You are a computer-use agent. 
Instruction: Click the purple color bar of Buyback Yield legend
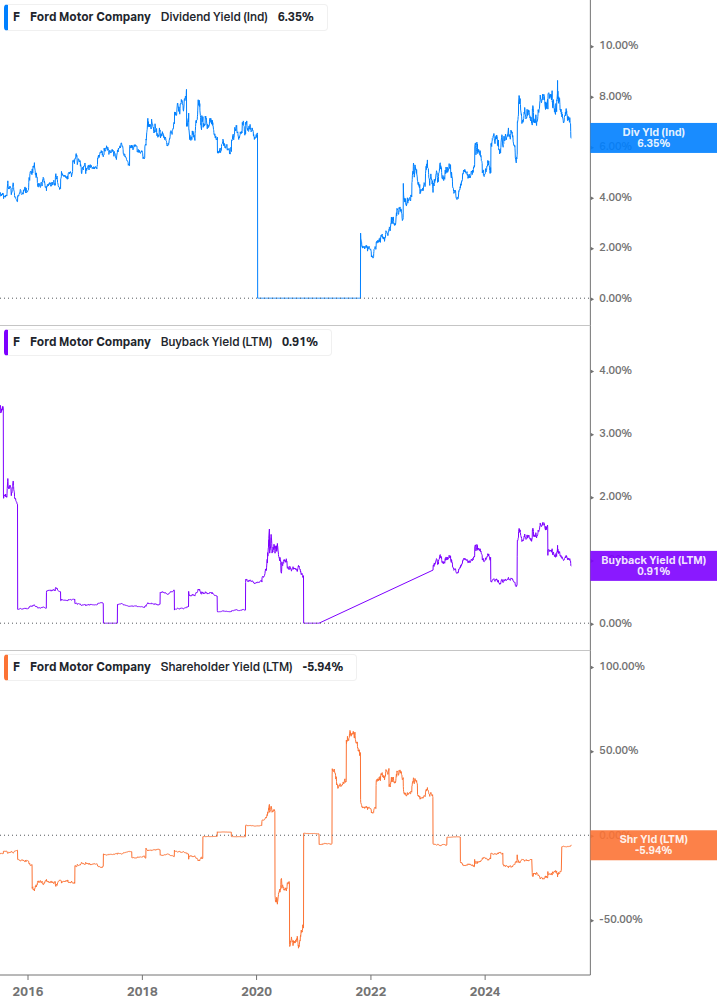[6, 342]
